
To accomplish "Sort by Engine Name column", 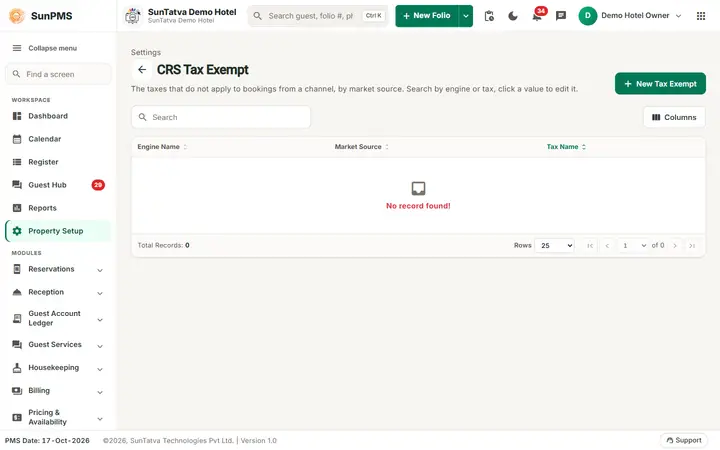I will click(x=162, y=147).
